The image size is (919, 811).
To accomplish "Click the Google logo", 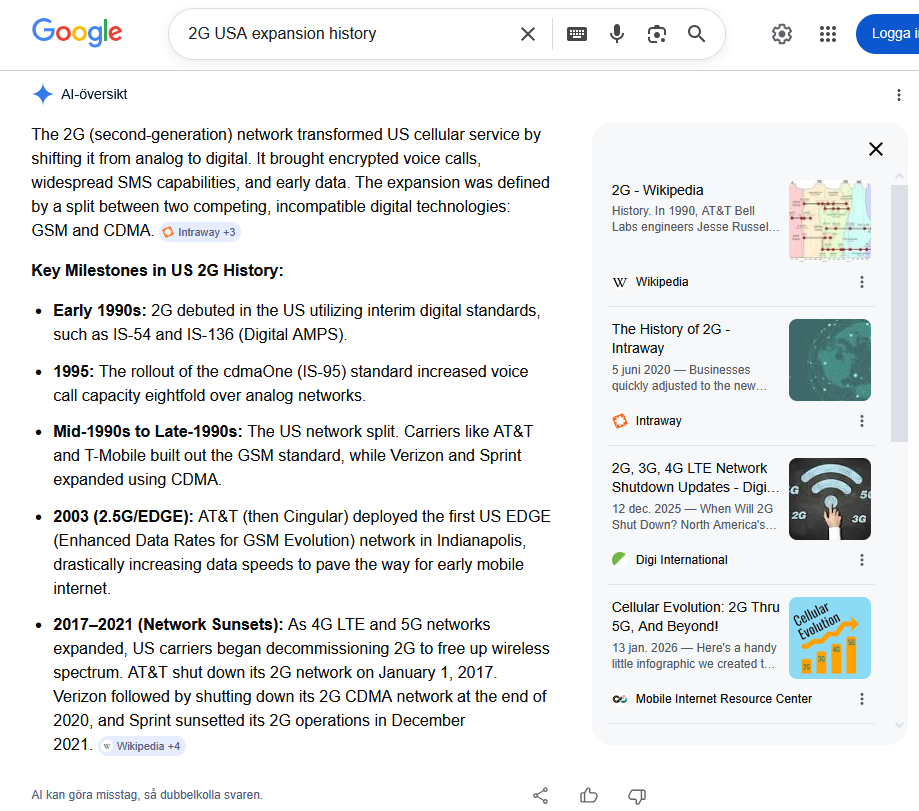I will 77,33.
